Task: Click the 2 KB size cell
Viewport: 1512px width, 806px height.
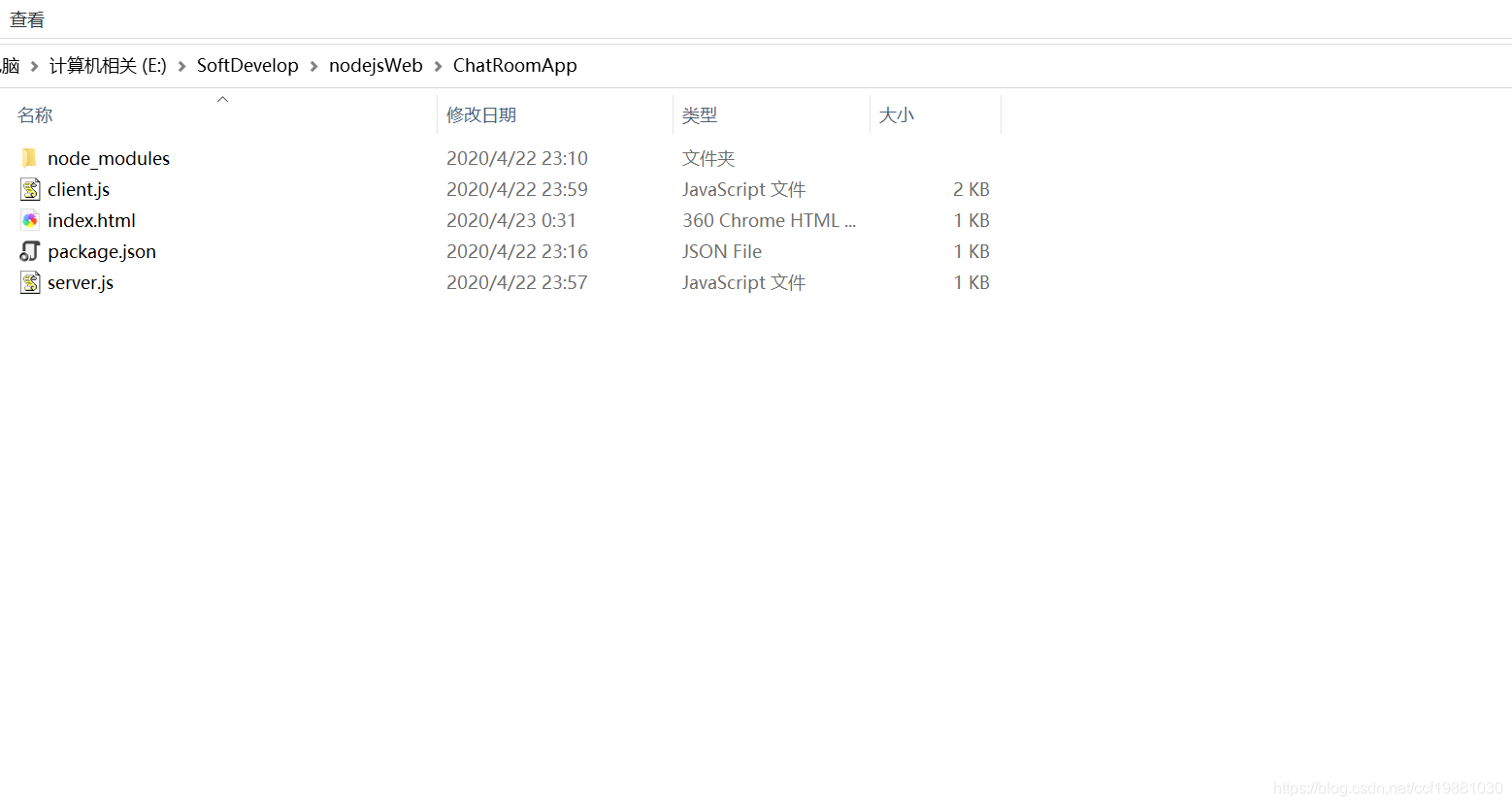Action: pyautogui.click(x=971, y=189)
